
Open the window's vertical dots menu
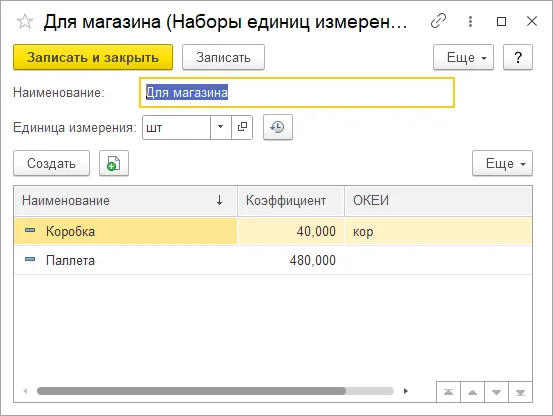[x=470, y=22]
